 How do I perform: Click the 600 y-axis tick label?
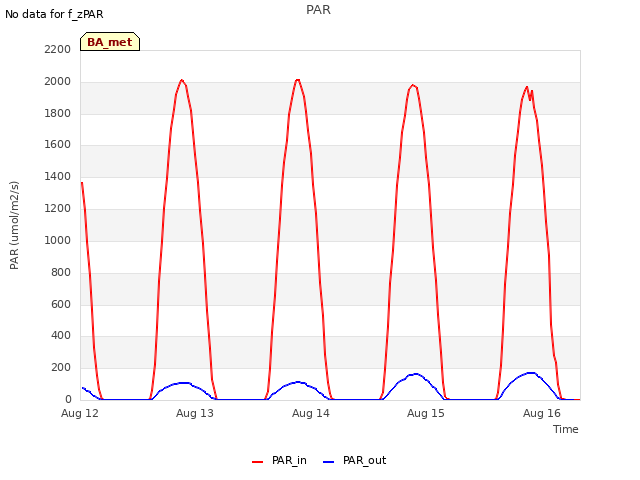click(61, 304)
